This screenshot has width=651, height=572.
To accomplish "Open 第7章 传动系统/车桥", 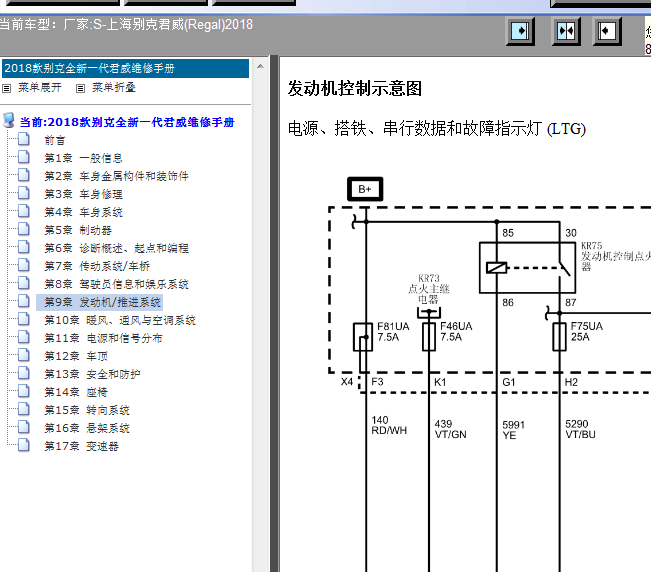I will click(x=97, y=266).
